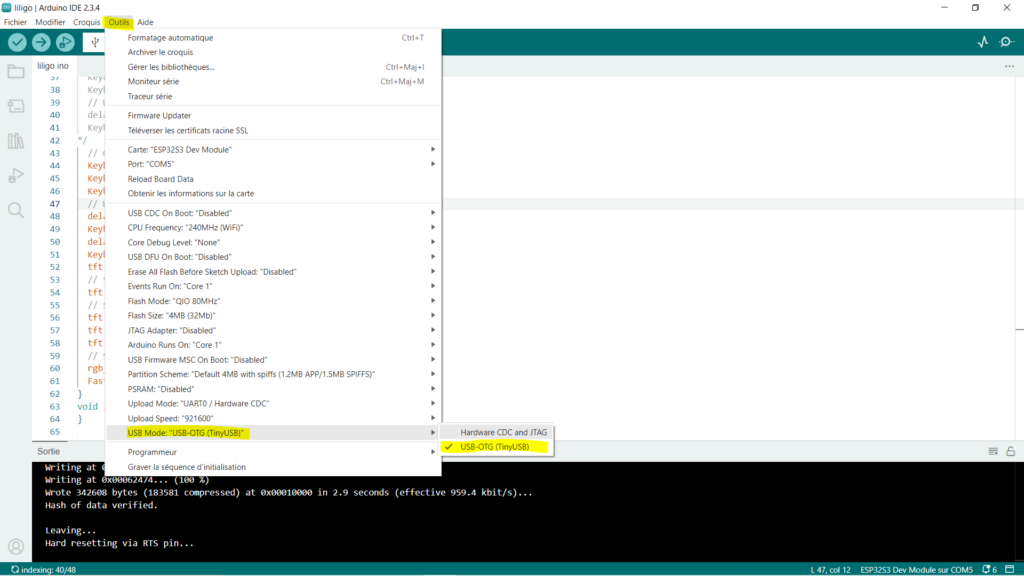
Task: Expand the Programmeur submenu
Action: coord(274,452)
